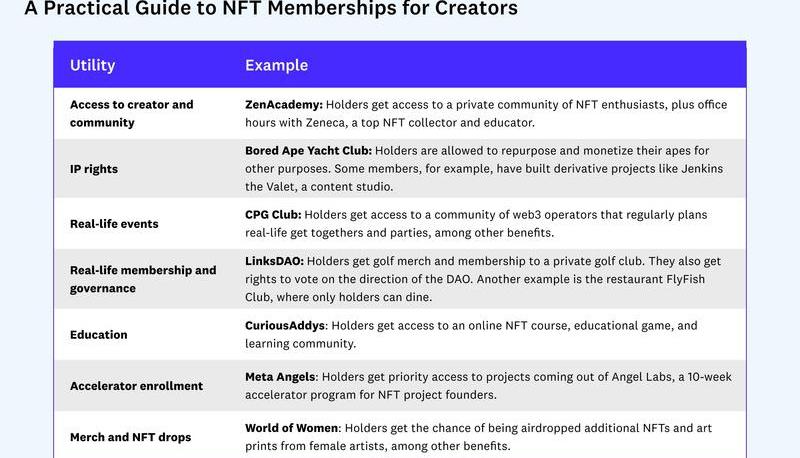Click the 'Access to creator and community' cell

(131, 113)
